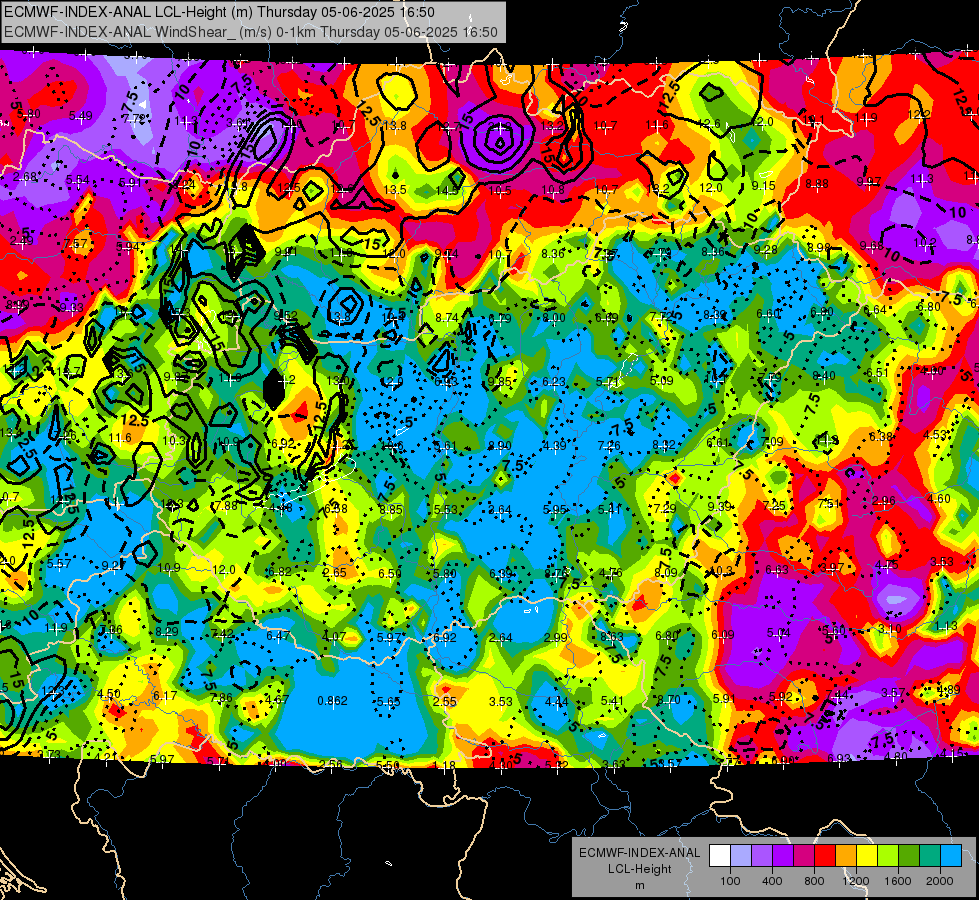979x900 pixels.
Task: Click the wind shear value 5.49
Action: pyautogui.click(x=81, y=116)
